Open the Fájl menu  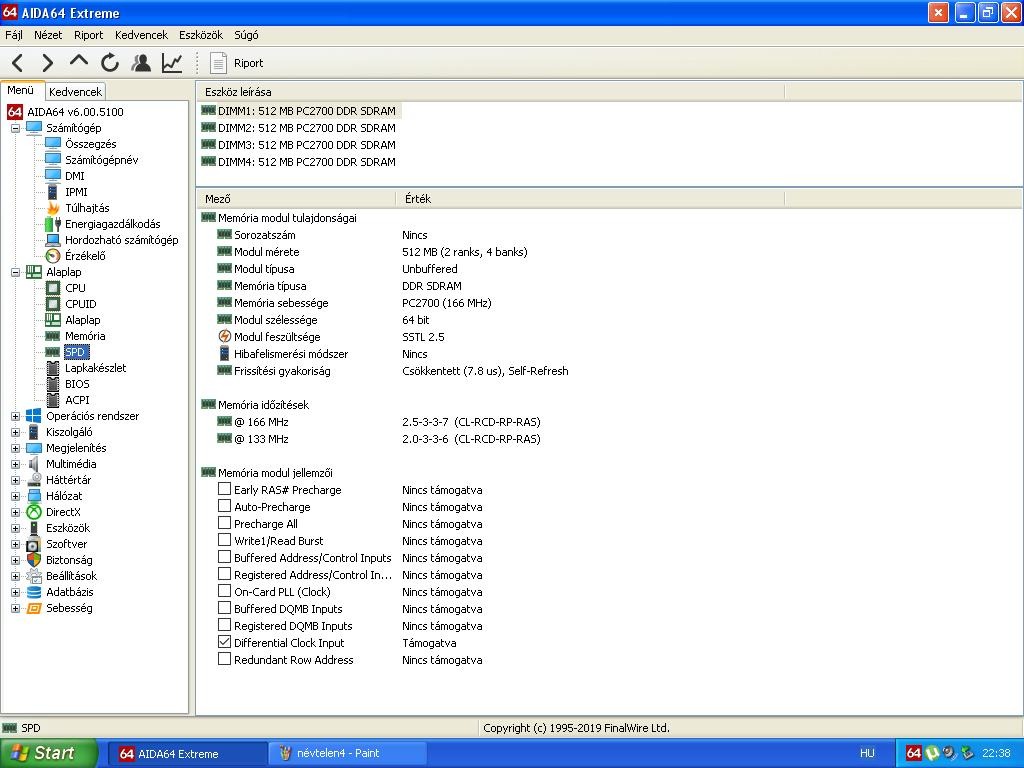coord(14,35)
